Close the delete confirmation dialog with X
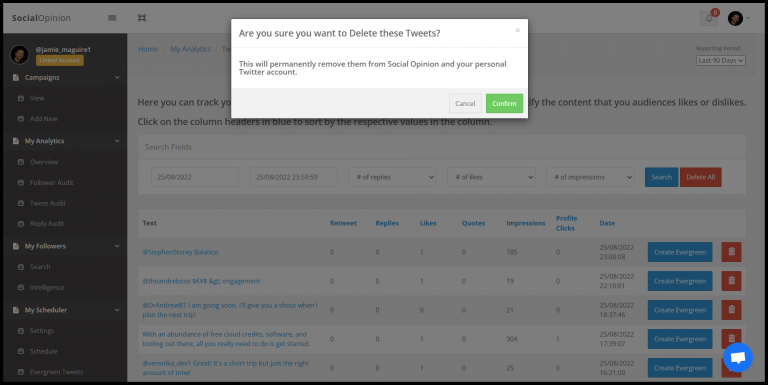This screenshot has width=768, height=385. pos(517,30)
